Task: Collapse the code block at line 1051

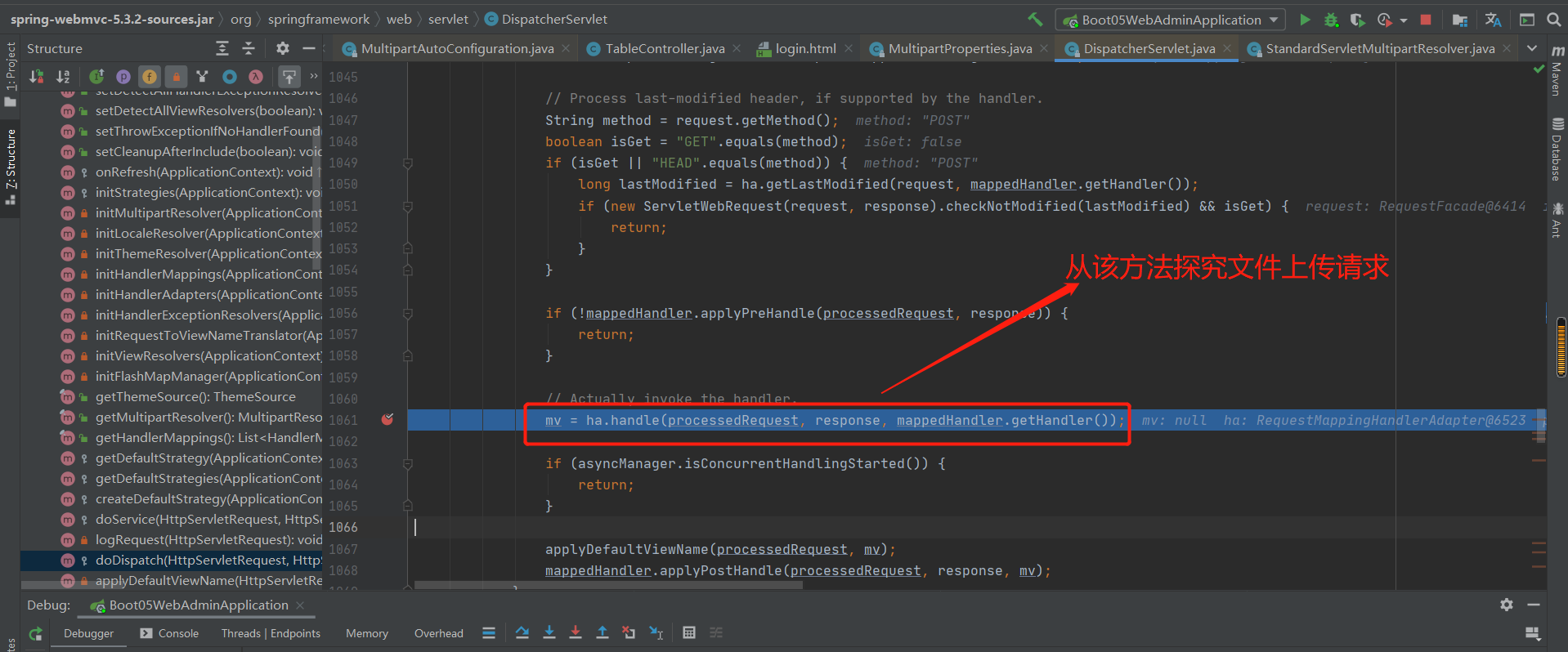Action: click(408, 206)
